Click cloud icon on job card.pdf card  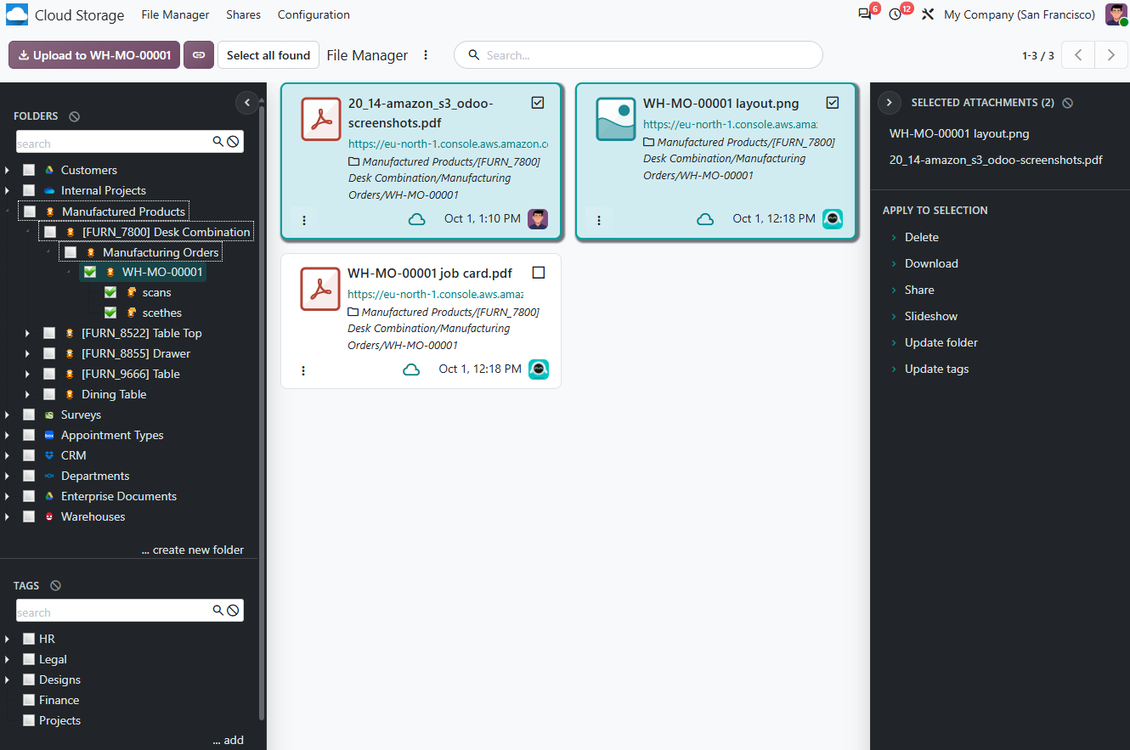411,370
